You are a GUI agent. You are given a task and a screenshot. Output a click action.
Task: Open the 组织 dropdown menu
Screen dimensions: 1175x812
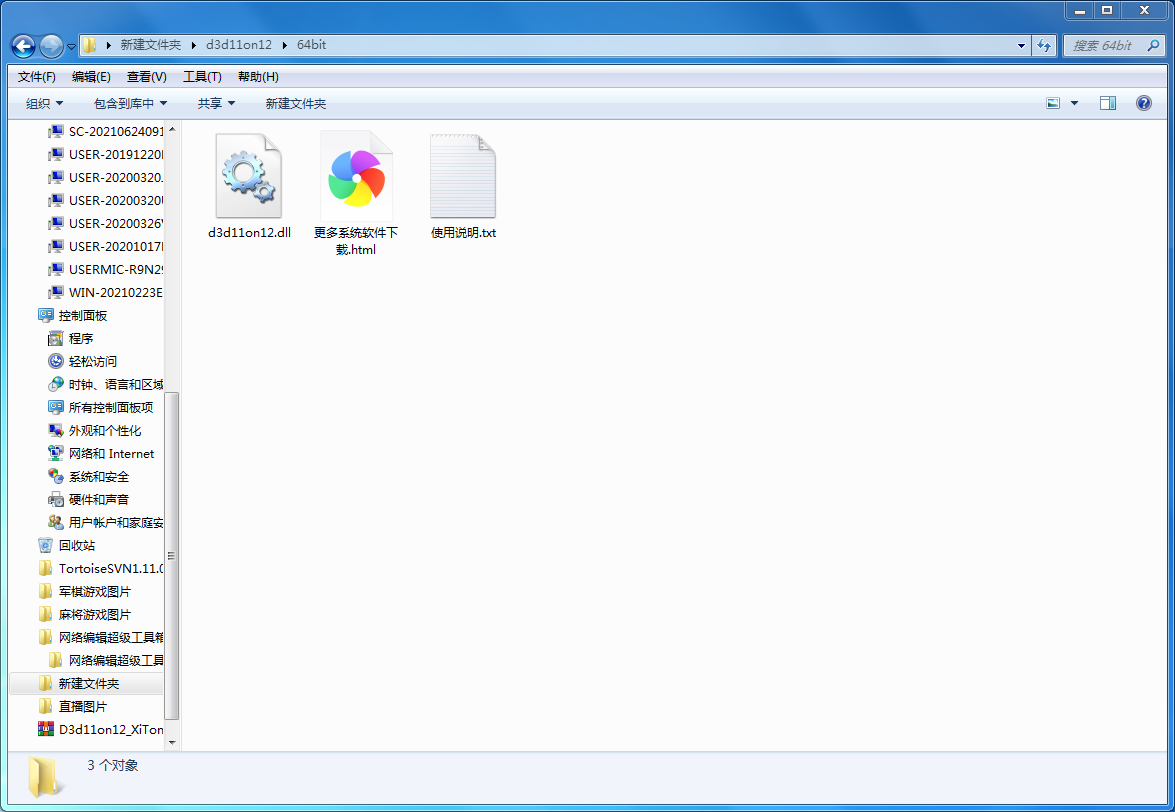click(44, 103)
